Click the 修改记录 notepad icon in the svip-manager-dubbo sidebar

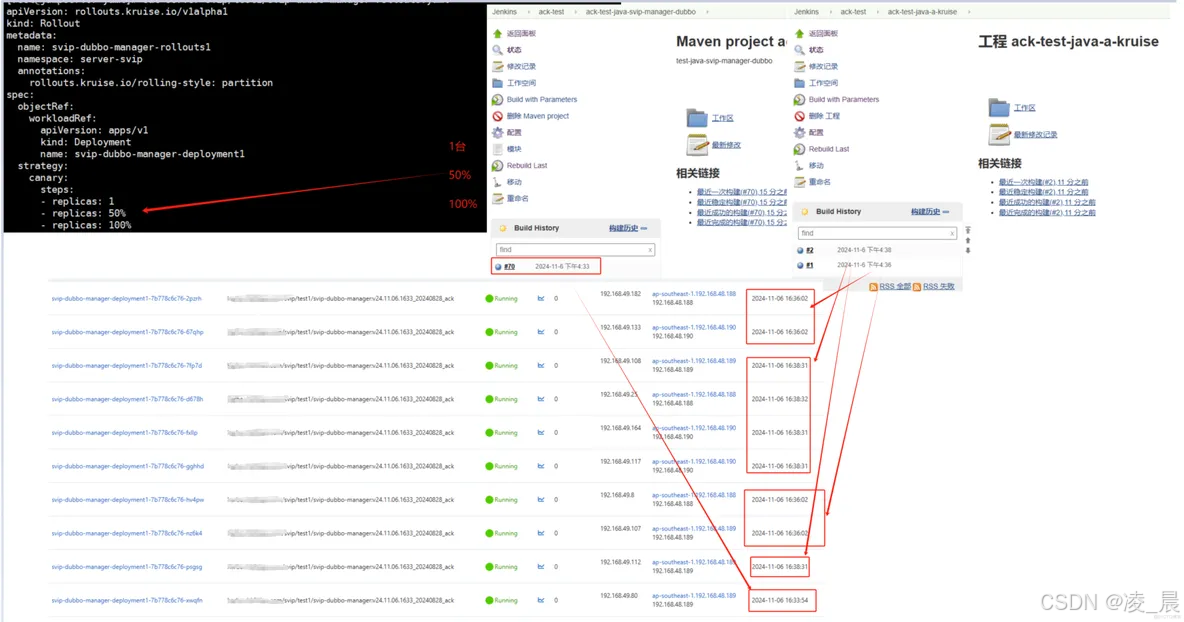[498, 66]
